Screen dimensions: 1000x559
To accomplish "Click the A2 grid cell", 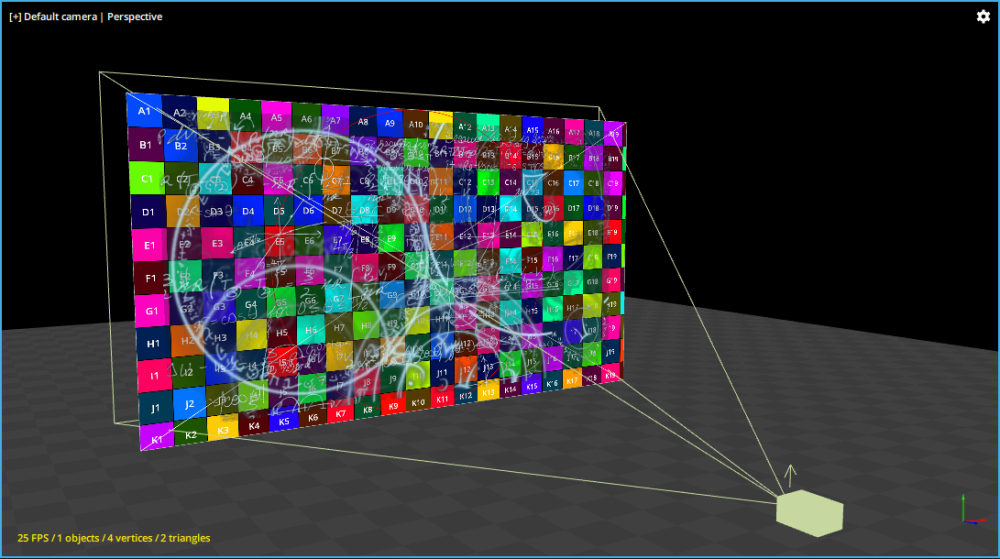I will [179, 113].
